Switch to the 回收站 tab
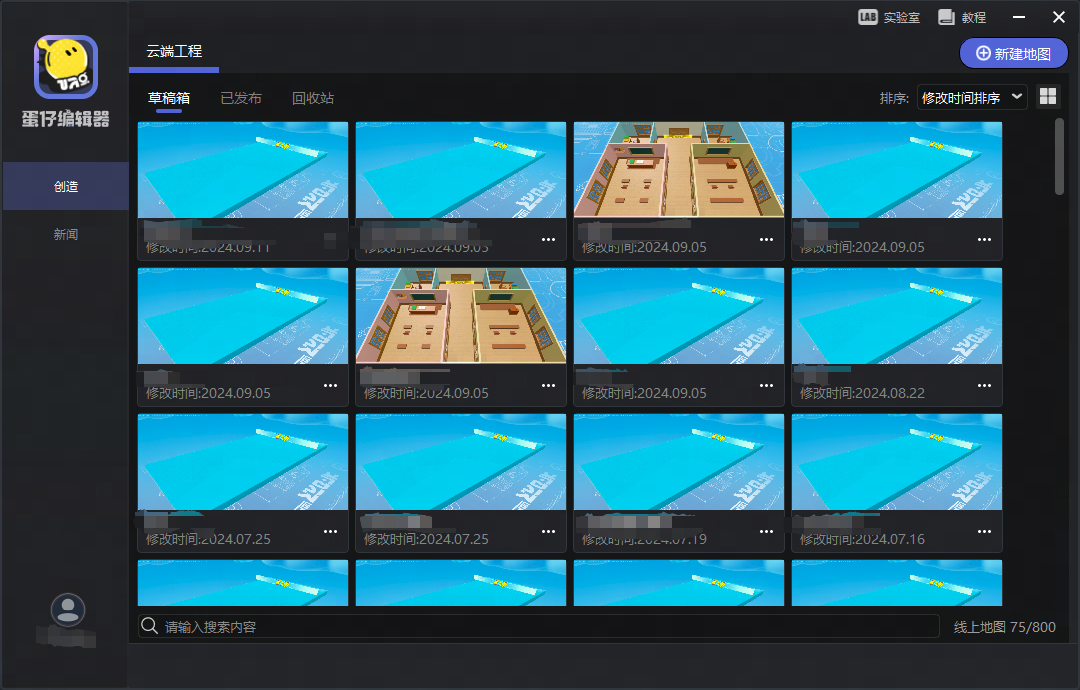Image resolution: width=1080 pixels, height=690 pixels. [313, 98]
